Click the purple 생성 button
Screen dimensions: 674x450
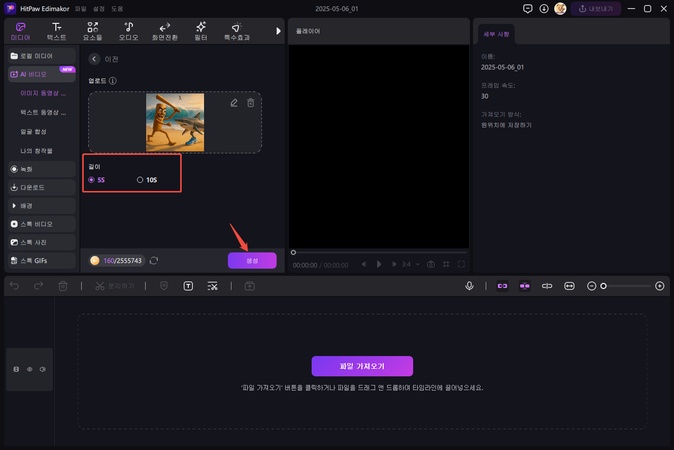(x=252, y=261)
